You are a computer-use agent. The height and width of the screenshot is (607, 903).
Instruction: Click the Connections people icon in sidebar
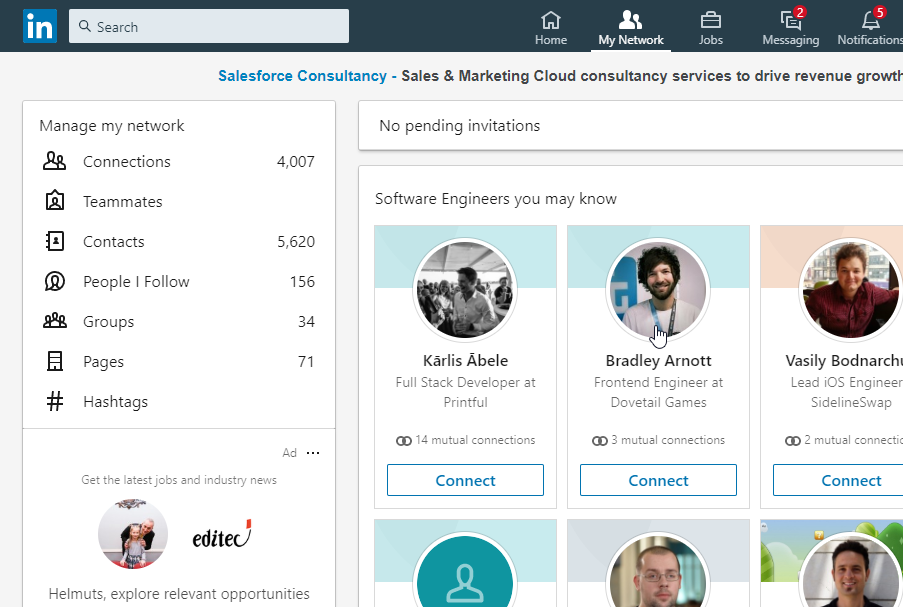coord(54,161)
